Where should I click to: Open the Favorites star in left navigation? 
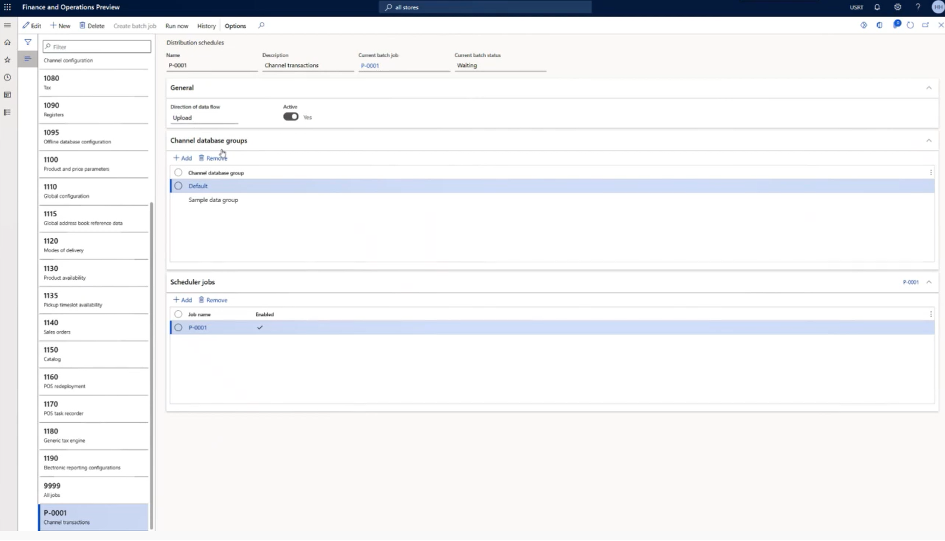coord(8,60)
